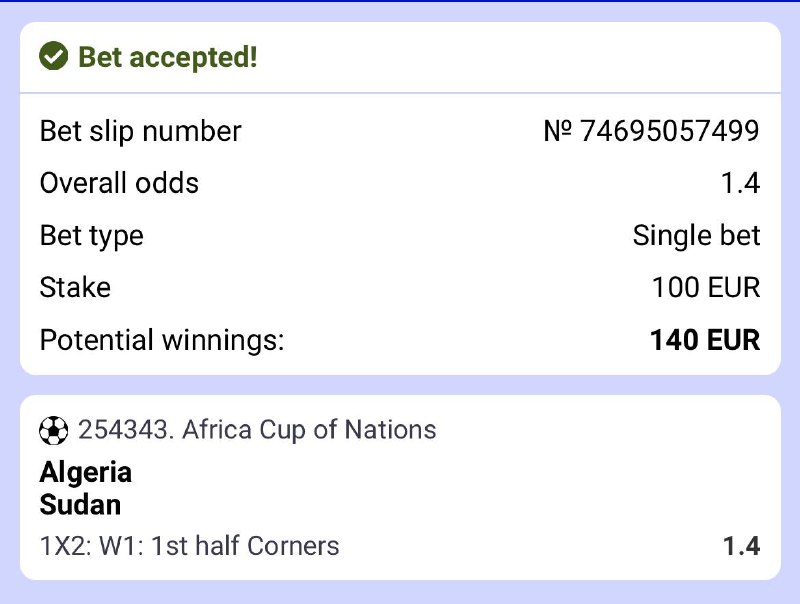
Task: Select the "Bet slip number" label
Action: (140, 131)
